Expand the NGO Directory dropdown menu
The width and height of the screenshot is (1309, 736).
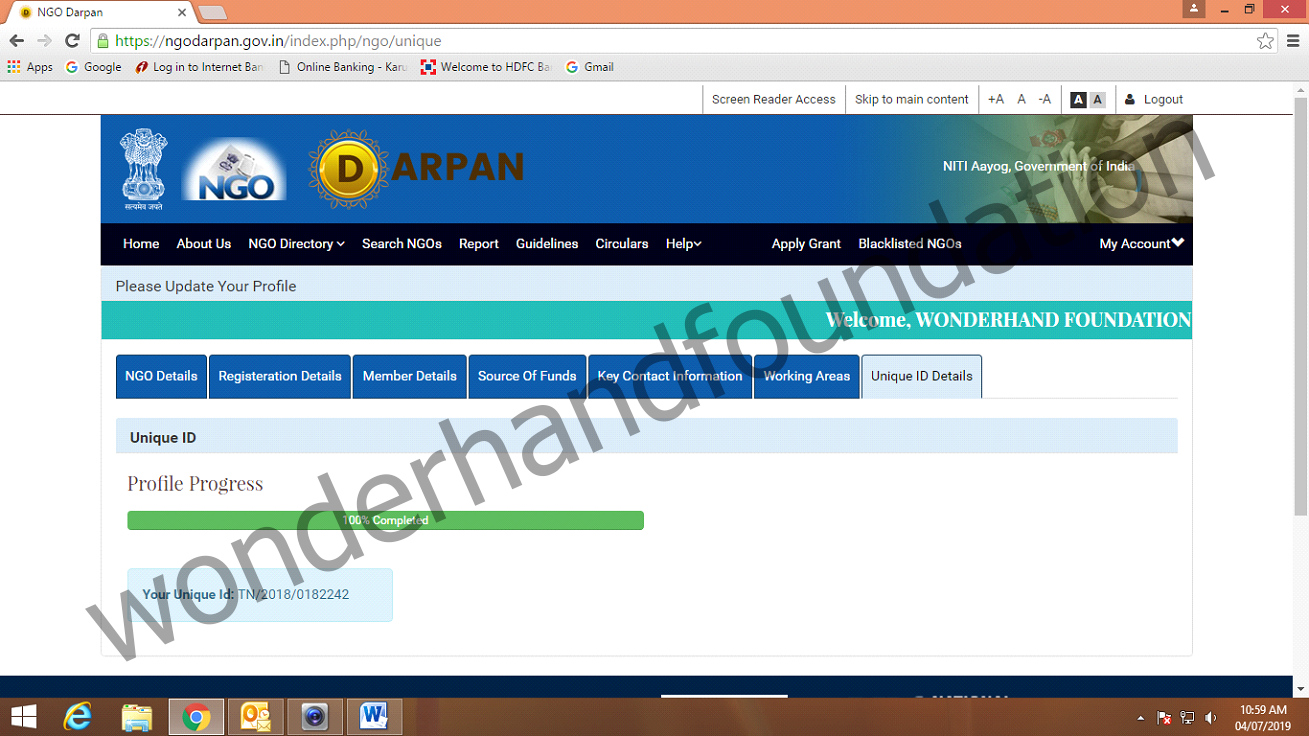pyautogui.click(x=296, y=244)
